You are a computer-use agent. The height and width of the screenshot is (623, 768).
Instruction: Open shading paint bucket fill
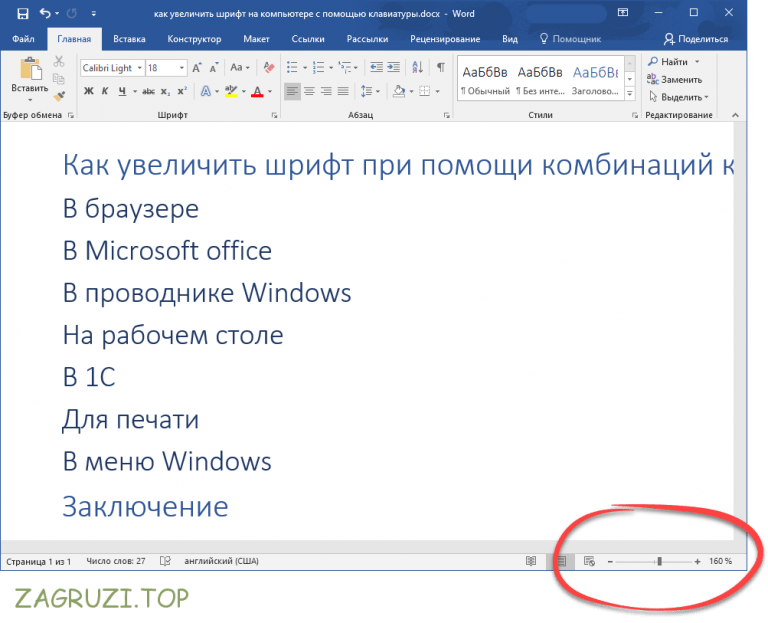[399, 91]
